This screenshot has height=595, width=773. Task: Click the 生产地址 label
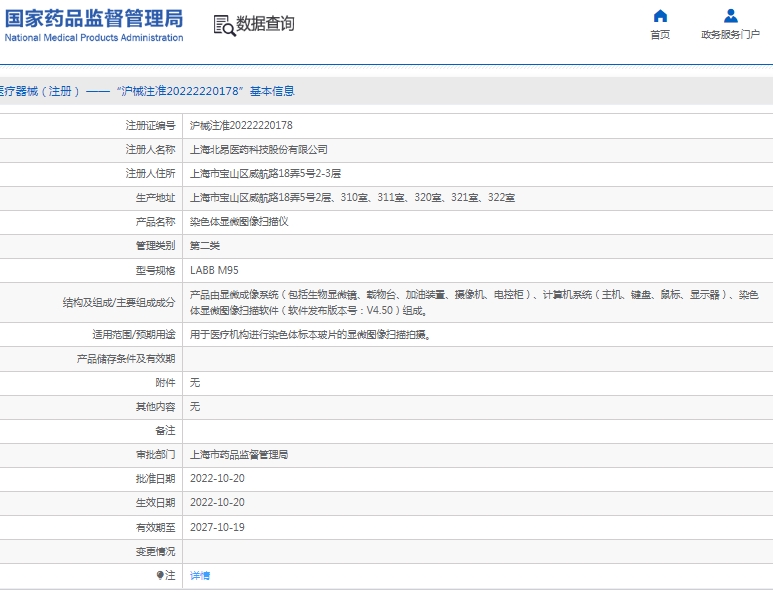(x=155, y=198)
